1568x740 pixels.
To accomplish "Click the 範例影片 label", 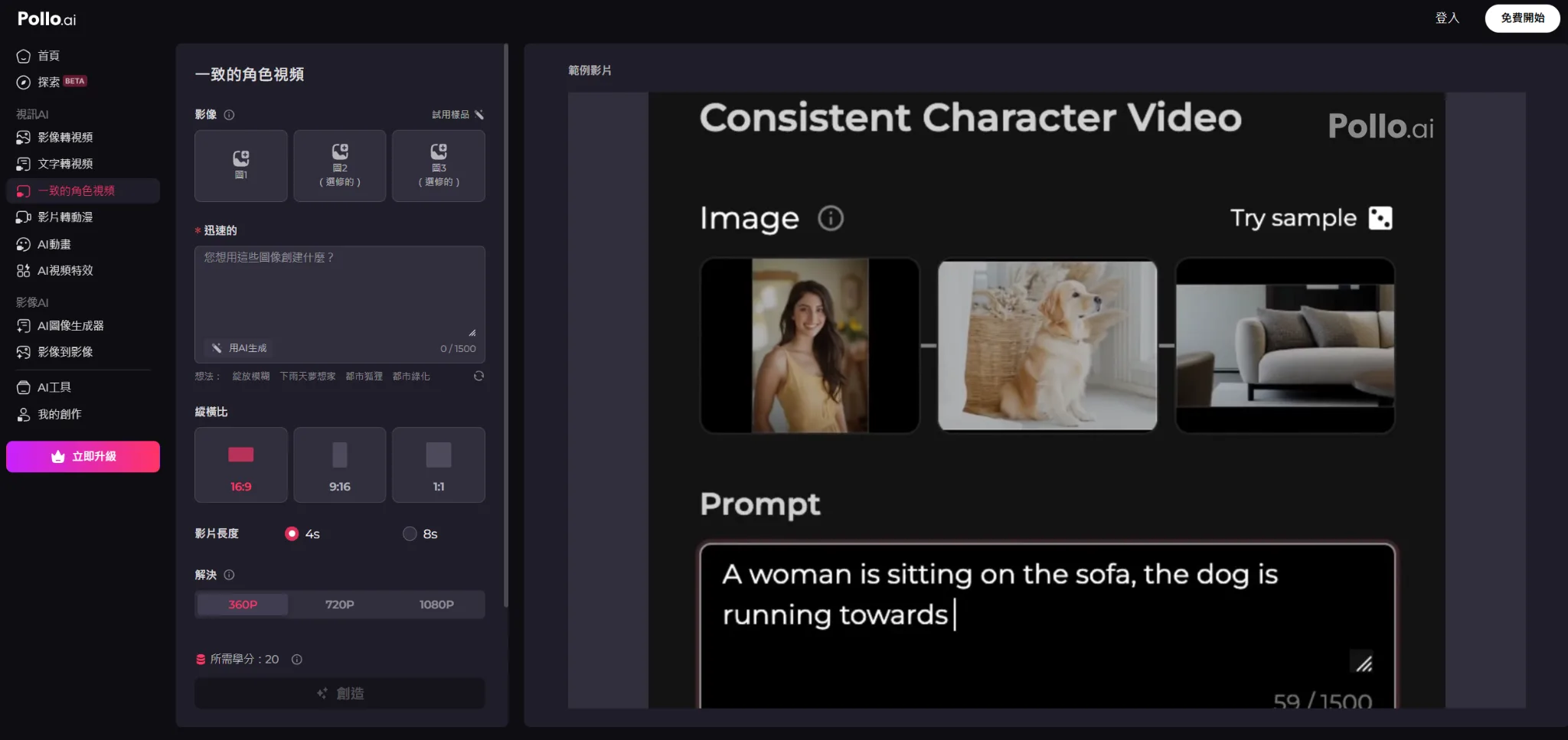I will click(590, 70).
